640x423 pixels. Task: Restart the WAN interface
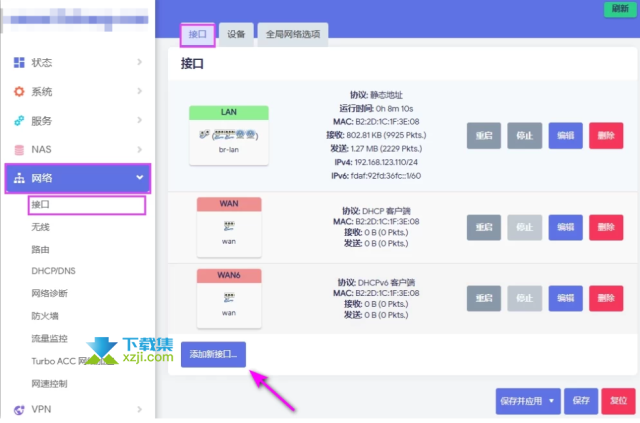(x=484, y=227)
